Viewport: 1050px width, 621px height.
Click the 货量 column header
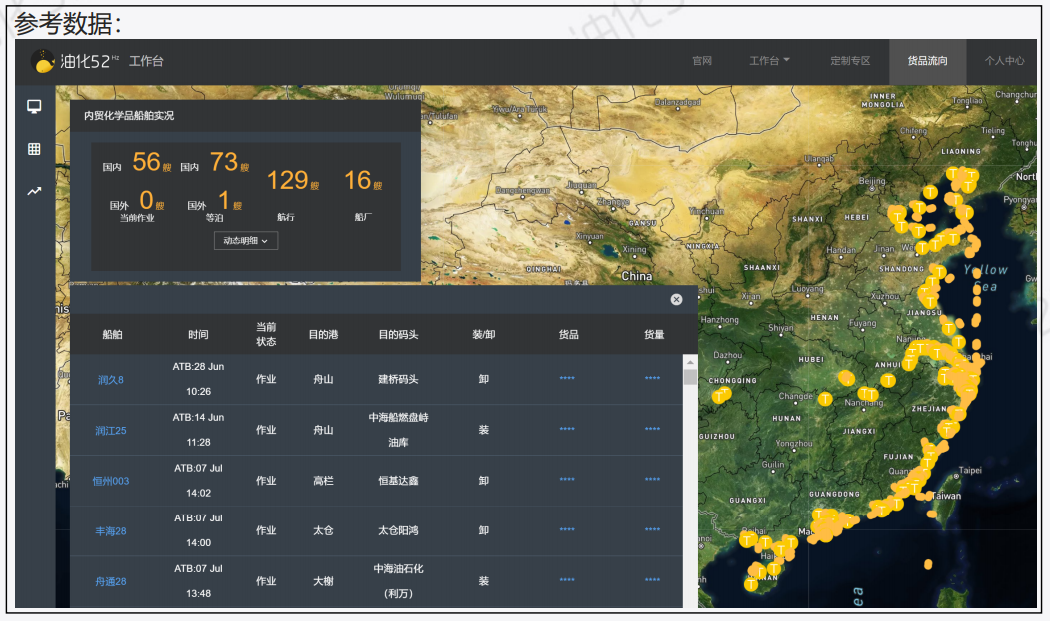click(654, 334)
